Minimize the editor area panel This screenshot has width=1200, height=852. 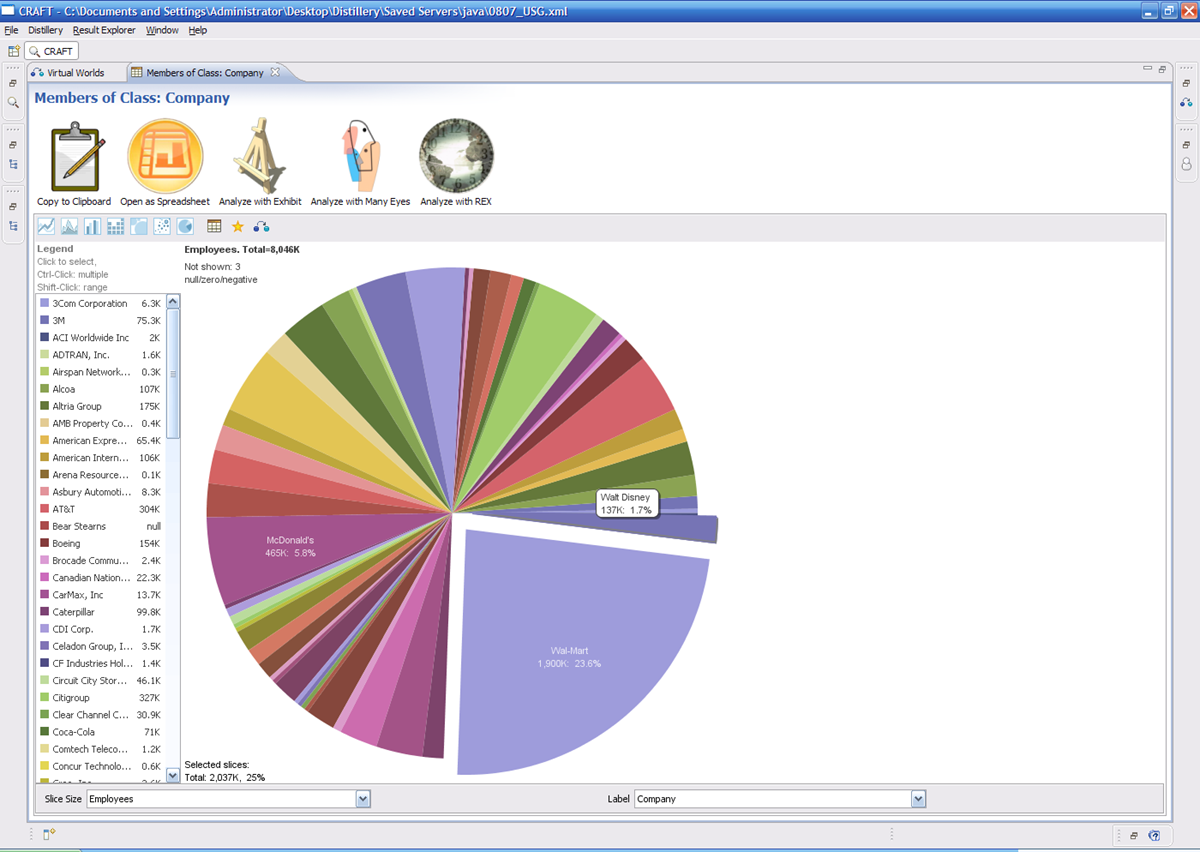tap(1148, 68)
